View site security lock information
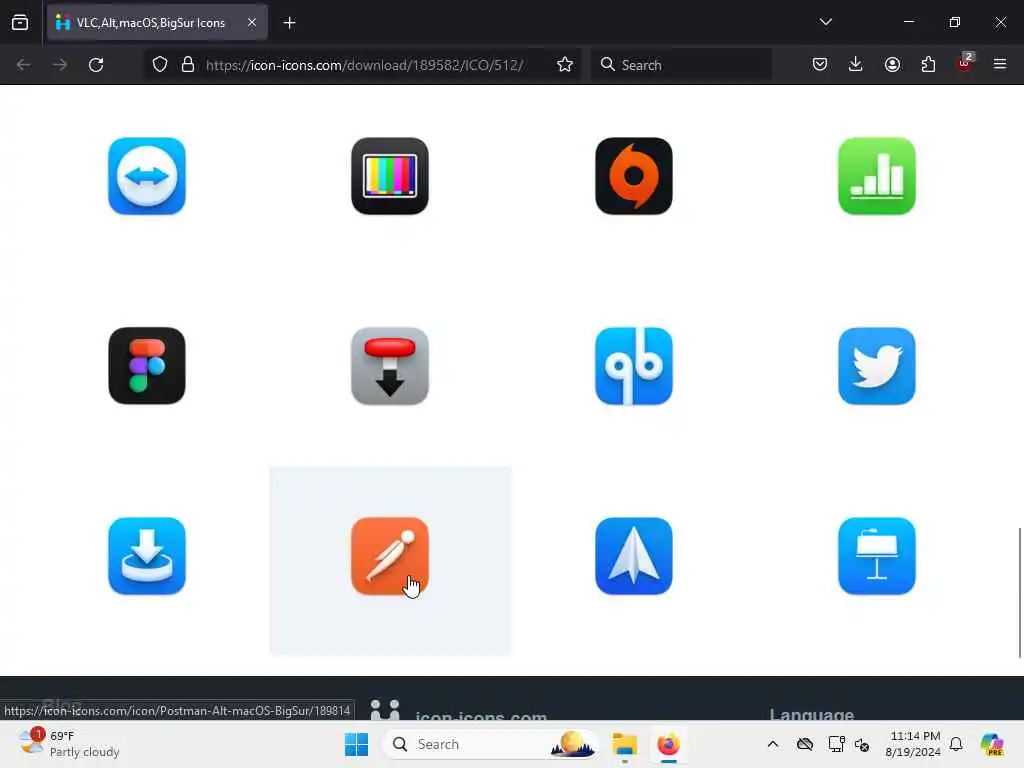This screenshot has height=768, width=1024. tap(188, 65)
